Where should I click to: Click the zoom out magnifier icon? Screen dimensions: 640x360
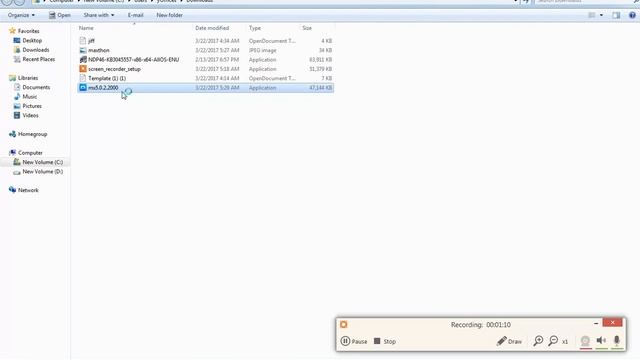point(553,341)
